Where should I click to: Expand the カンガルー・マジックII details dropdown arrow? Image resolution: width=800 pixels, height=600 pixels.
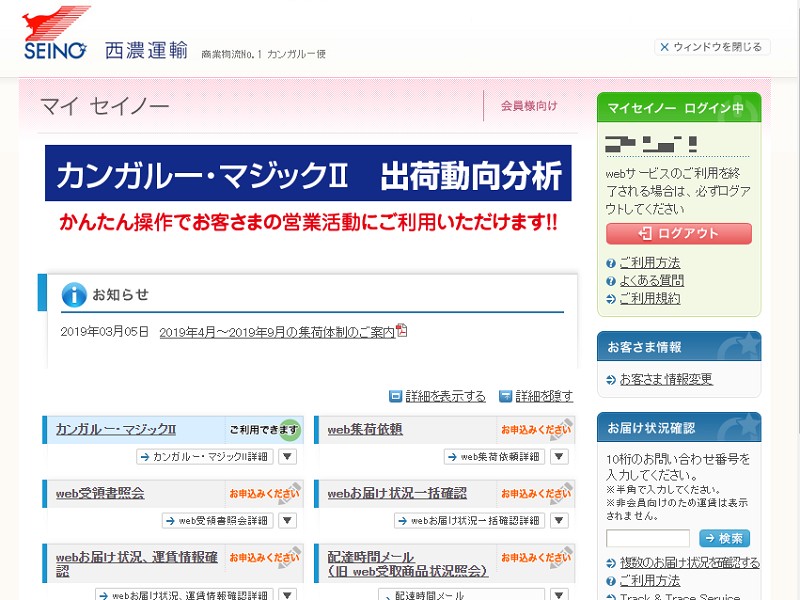pos(287,457)
